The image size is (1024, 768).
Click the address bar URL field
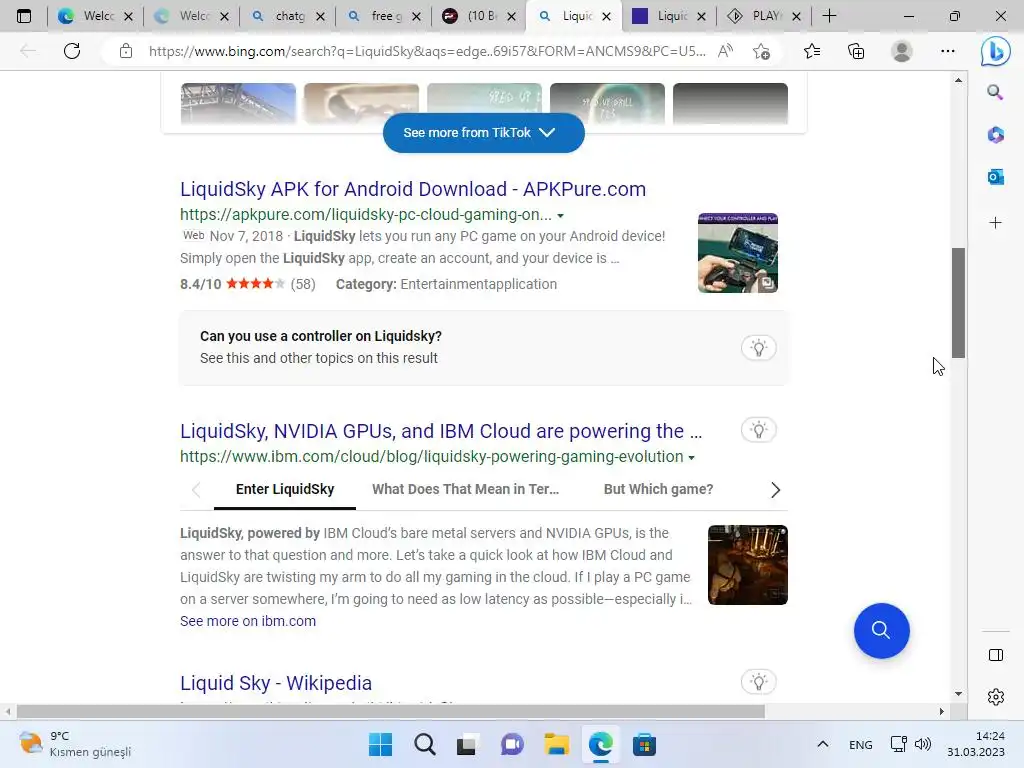click(427, 51)
